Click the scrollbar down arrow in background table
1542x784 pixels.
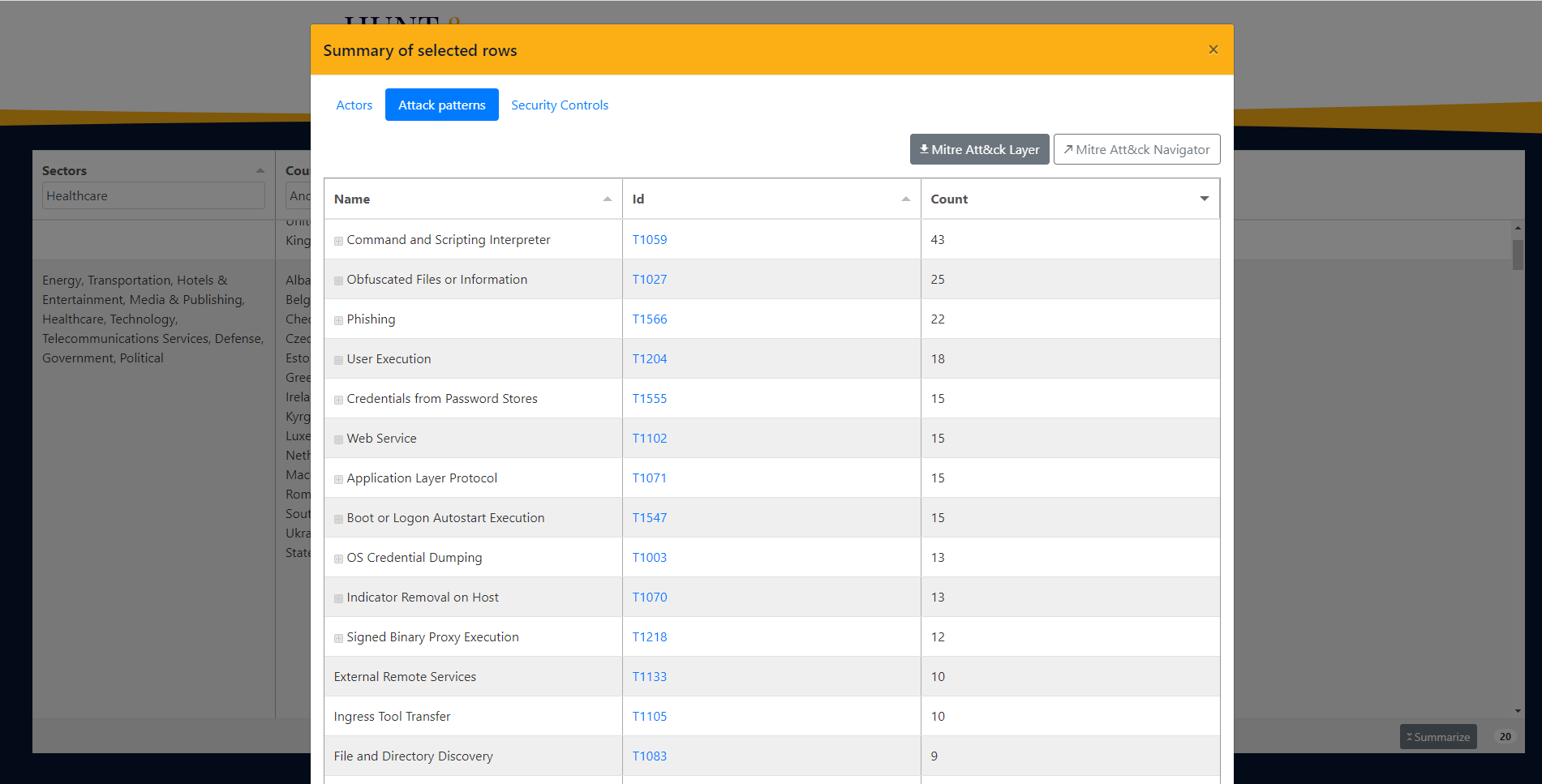click(x=1518, y=711)
